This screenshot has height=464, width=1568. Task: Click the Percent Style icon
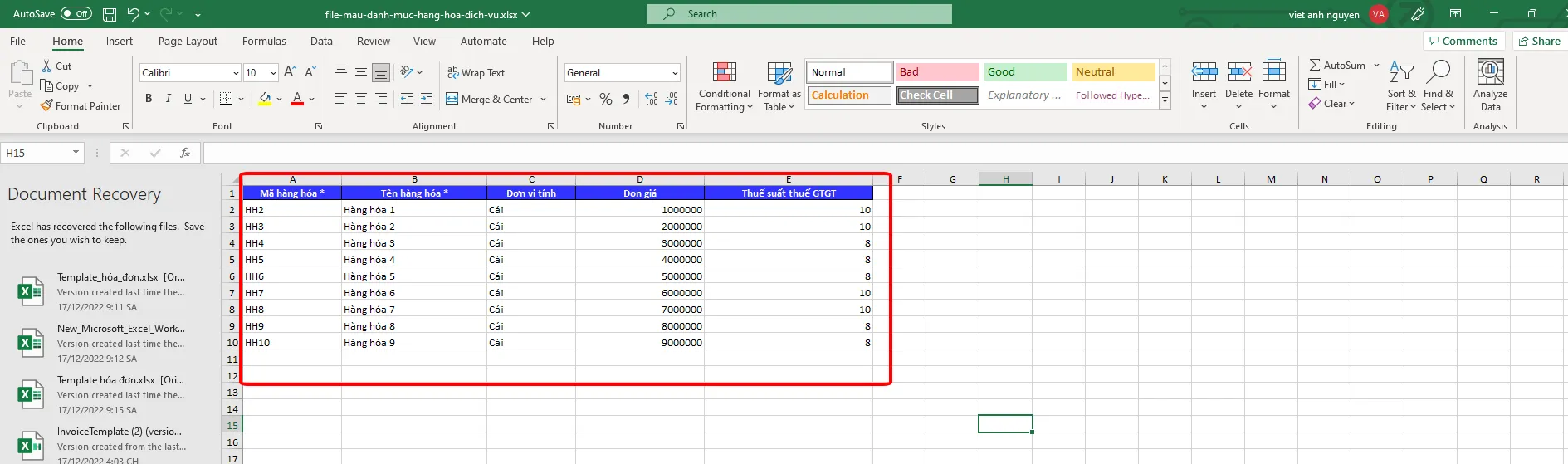pos(606,99)
